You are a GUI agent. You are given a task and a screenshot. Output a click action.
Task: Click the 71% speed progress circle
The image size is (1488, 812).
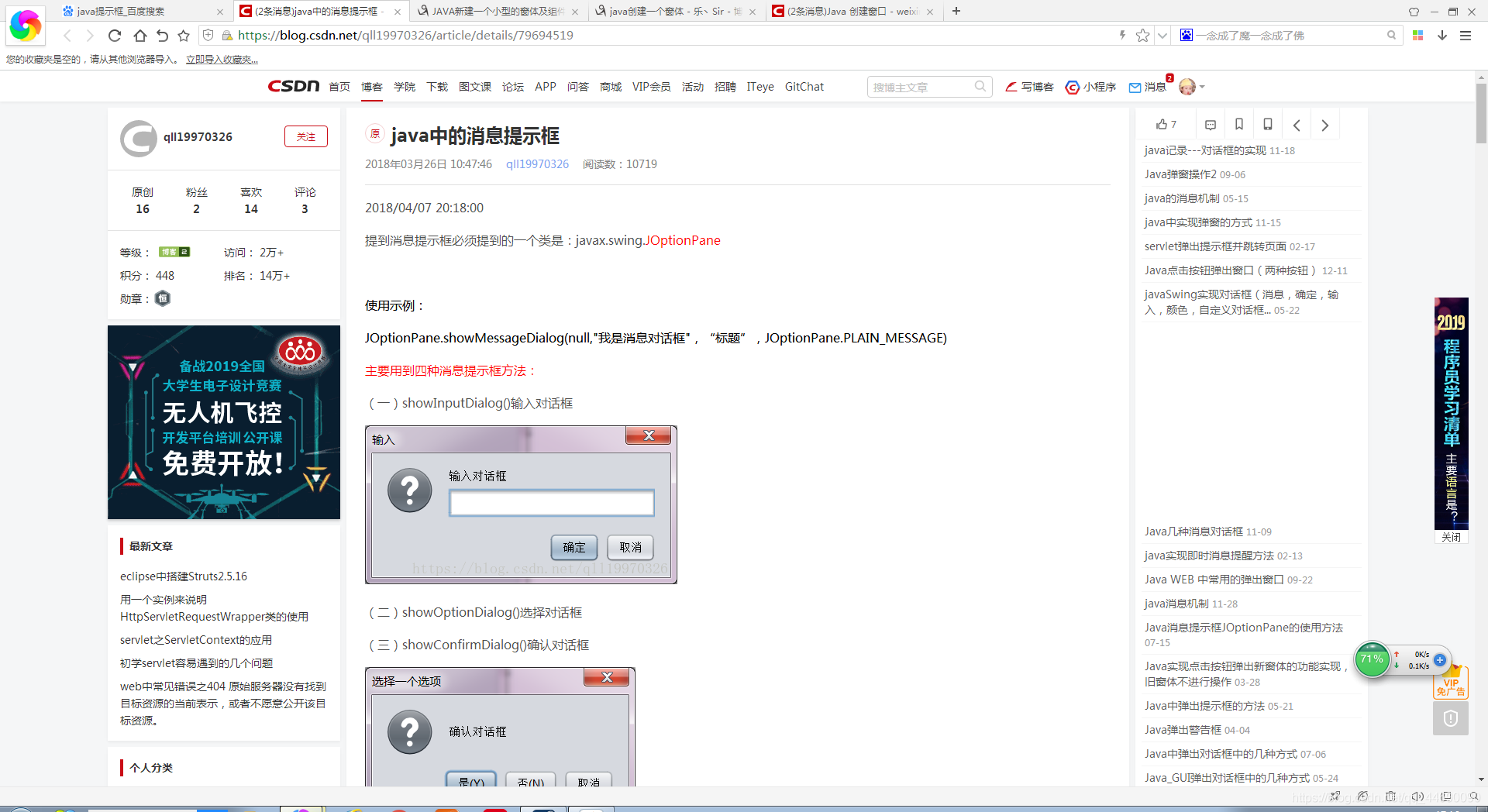1372,659
